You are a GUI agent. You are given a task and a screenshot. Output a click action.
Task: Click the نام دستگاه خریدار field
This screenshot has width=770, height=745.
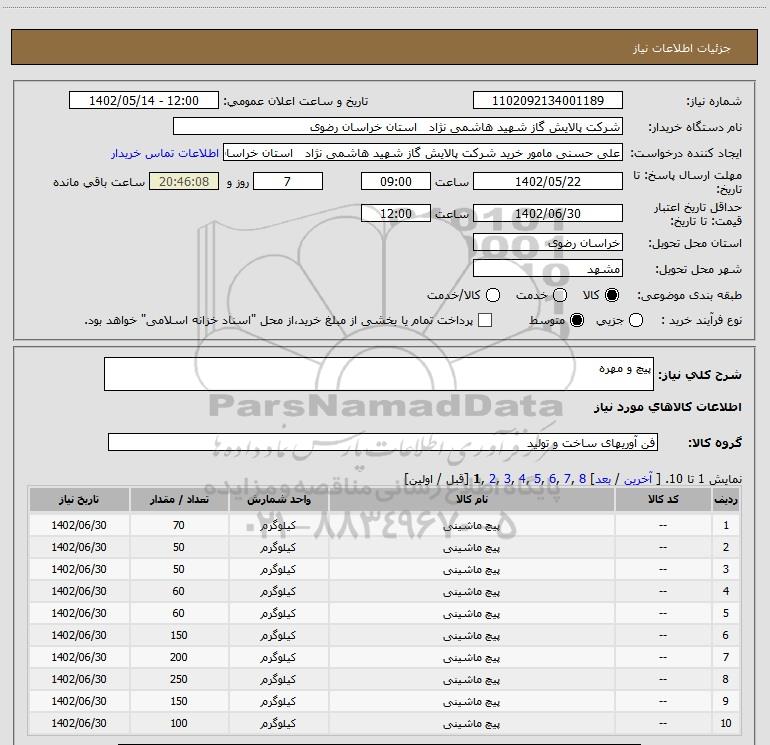(x=398, y=126)
